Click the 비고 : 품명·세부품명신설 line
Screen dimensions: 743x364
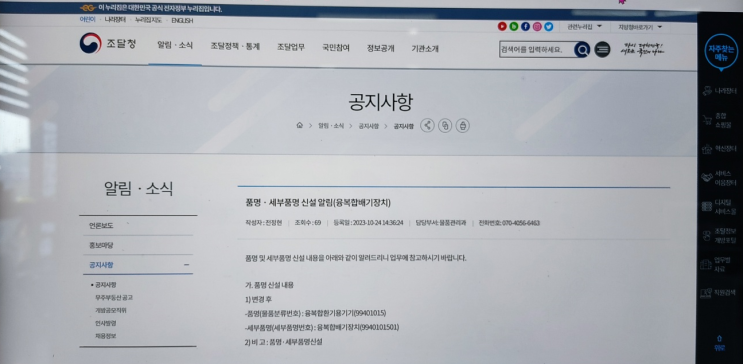click(x=283, y=341)
